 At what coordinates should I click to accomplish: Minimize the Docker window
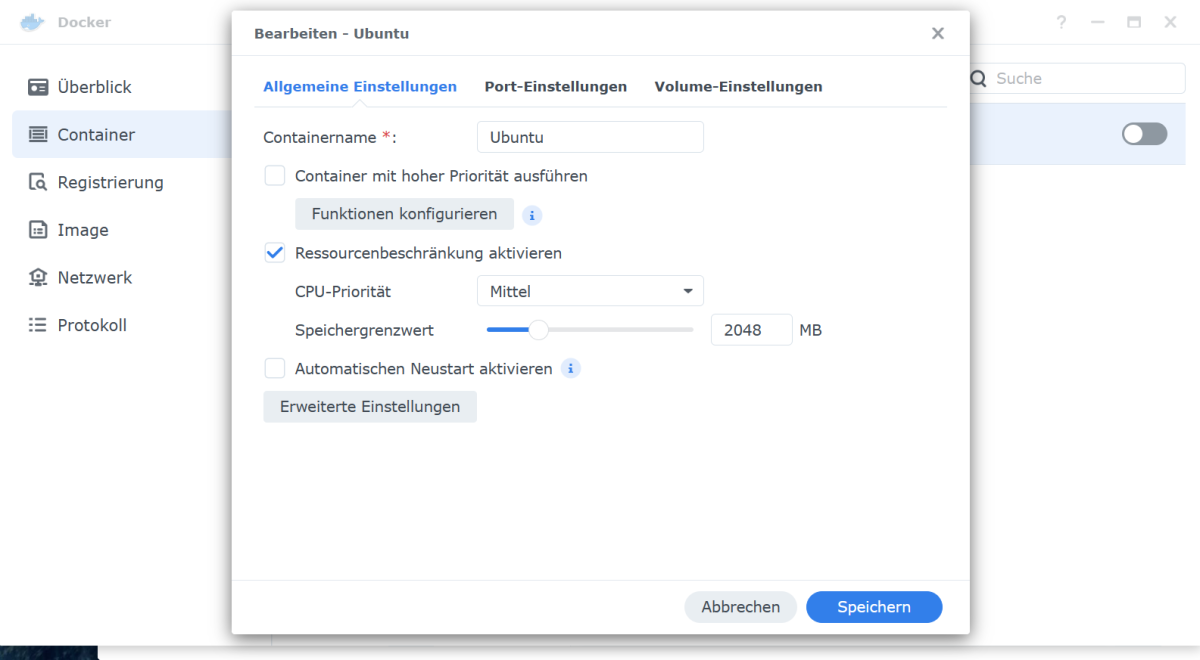(x=1098, y=22)
